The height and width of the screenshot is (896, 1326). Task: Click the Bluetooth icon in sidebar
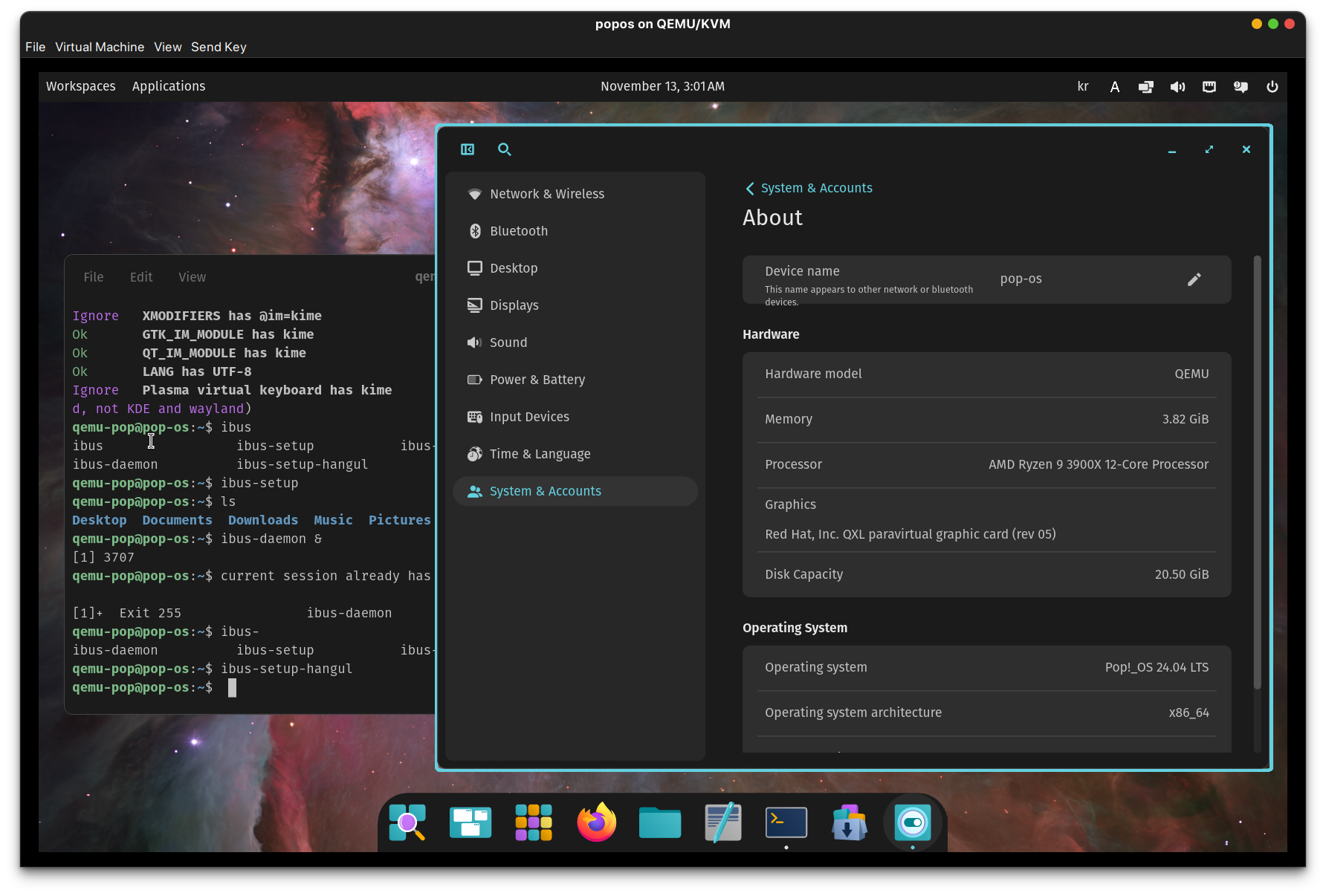(474, 231)
